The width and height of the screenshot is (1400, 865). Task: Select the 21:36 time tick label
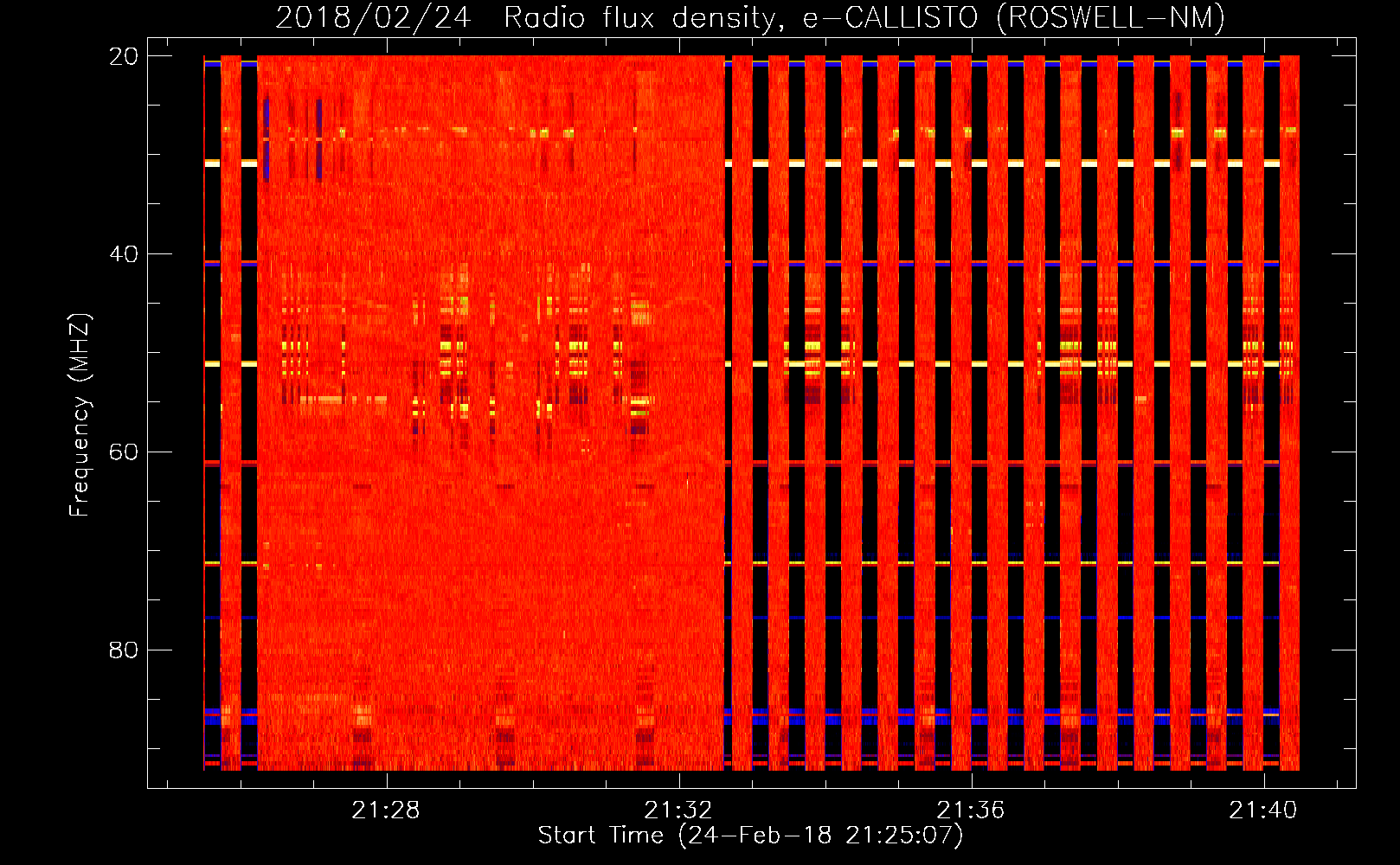point(971,811)
